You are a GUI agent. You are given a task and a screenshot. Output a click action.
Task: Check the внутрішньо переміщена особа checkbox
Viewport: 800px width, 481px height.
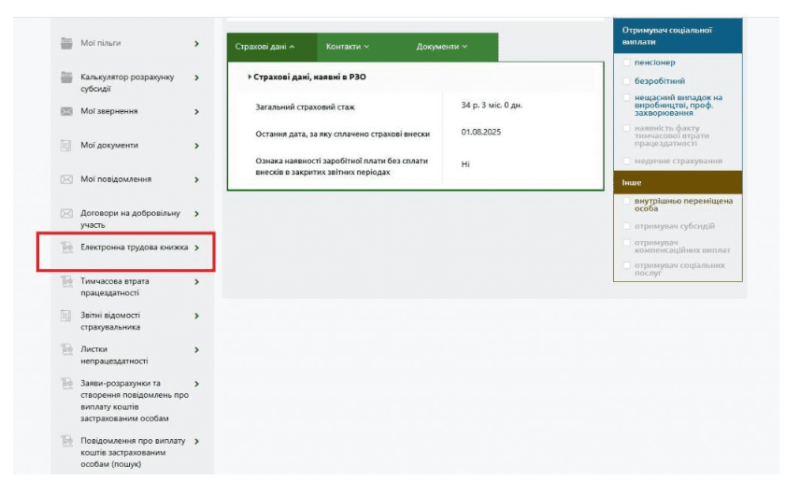click(x=627, y=201)
